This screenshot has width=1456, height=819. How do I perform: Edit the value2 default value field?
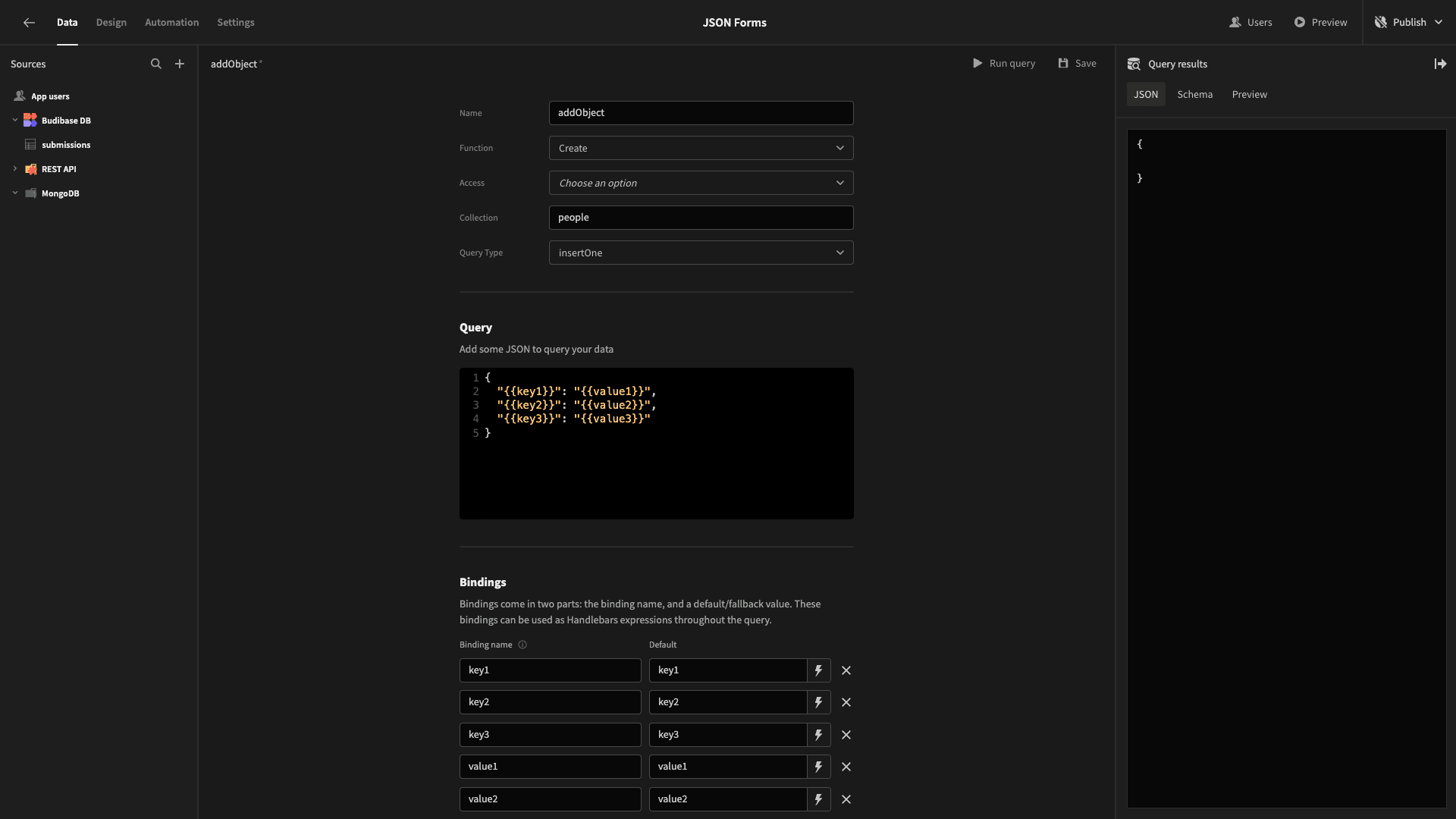pyautogui.click(x=727, y=799)
